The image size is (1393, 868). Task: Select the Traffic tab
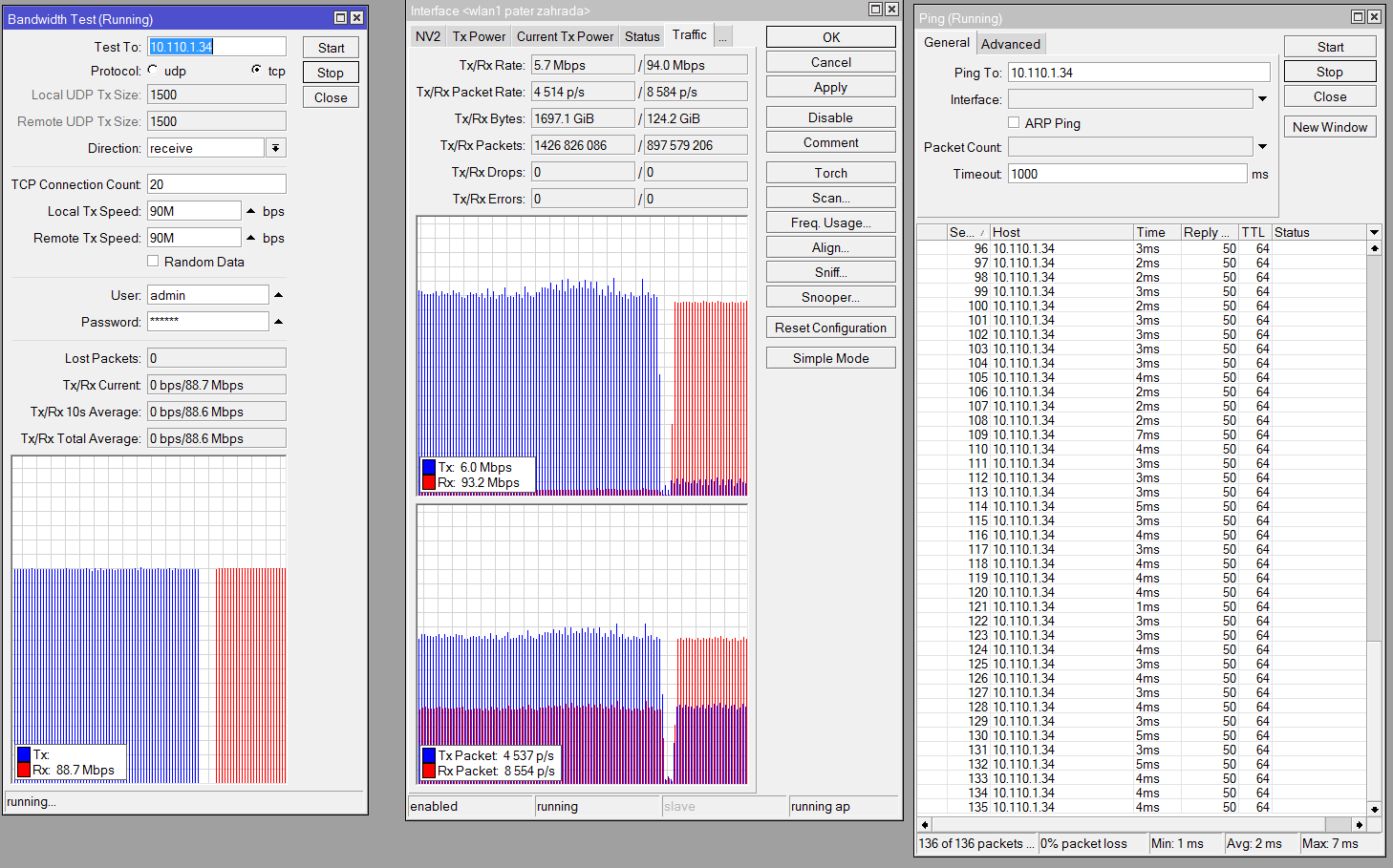(x=689, y=34)
